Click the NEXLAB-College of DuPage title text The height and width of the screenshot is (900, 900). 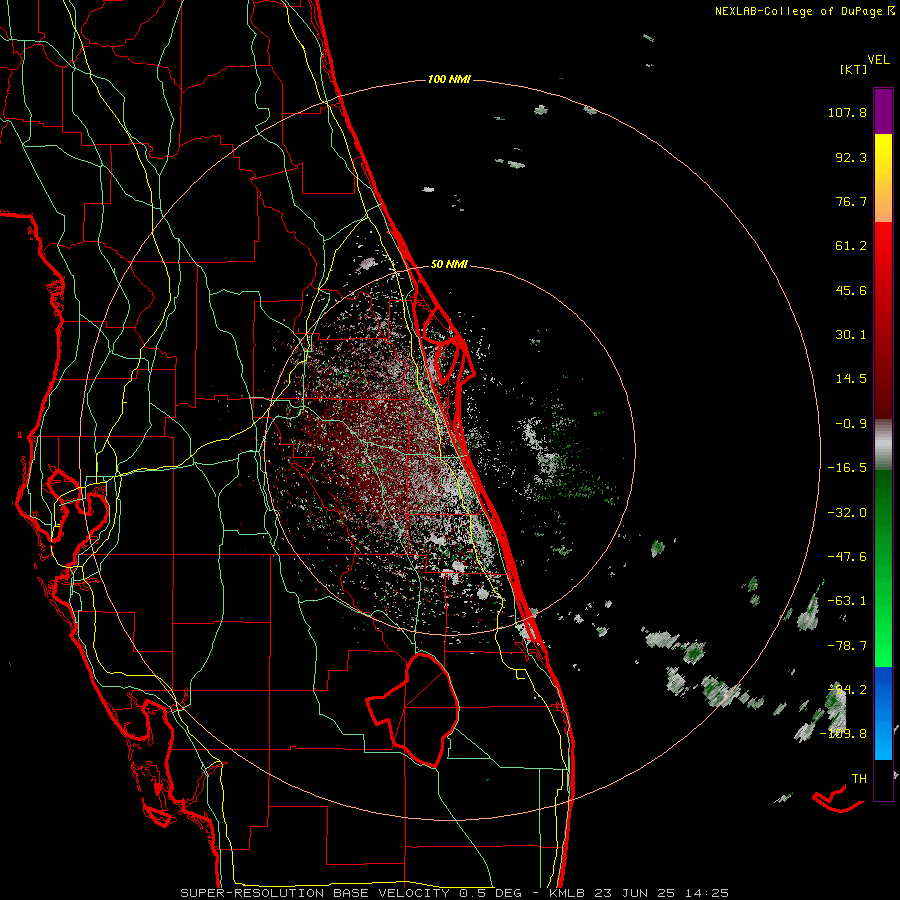click(x=798, y=11)
